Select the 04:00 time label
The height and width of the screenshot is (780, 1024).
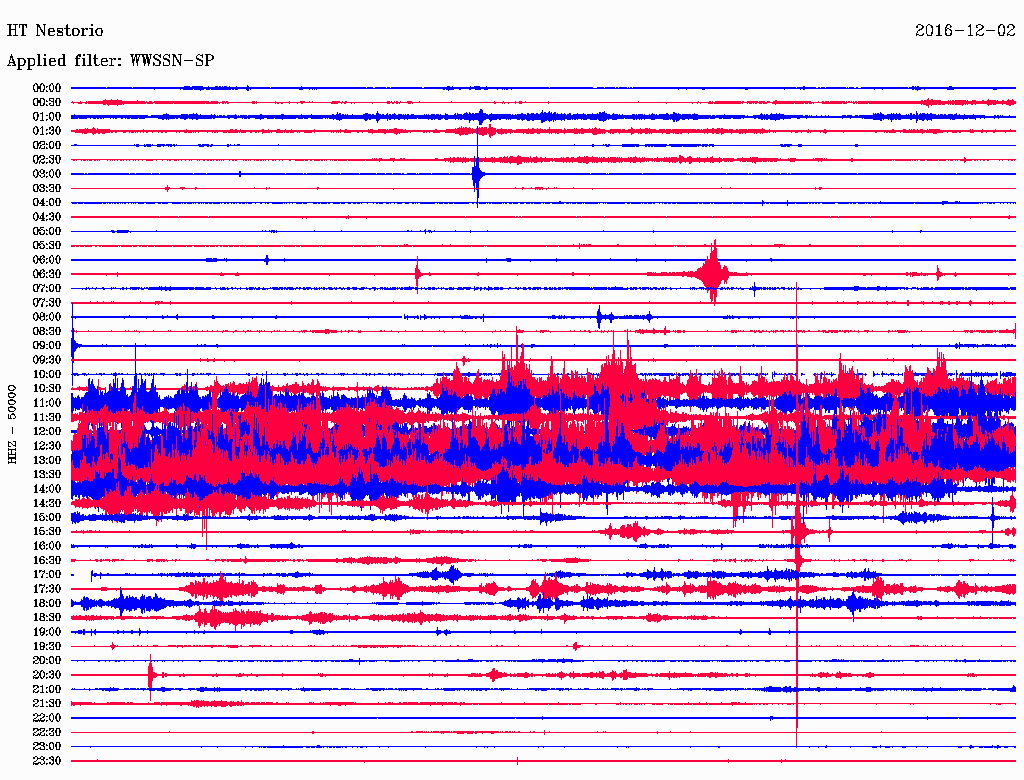pos(47,203)
